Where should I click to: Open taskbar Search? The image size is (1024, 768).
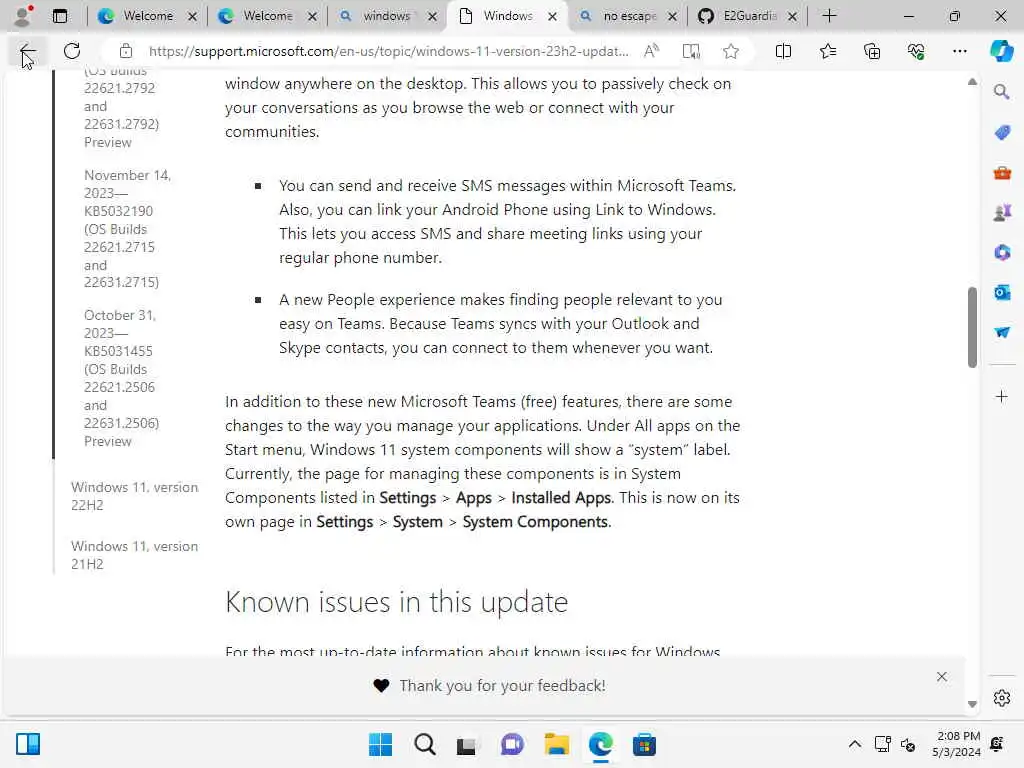[424, 744]
